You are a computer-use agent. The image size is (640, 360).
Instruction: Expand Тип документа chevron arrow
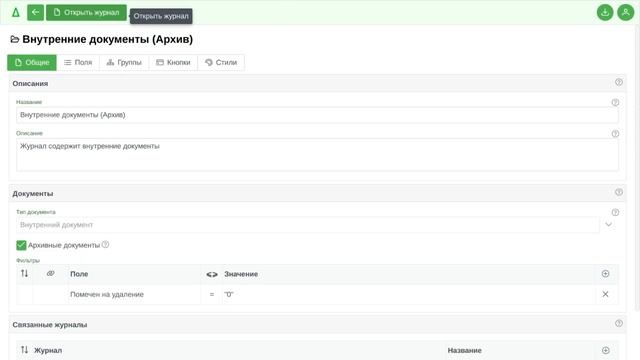click(x=608, y=225)
